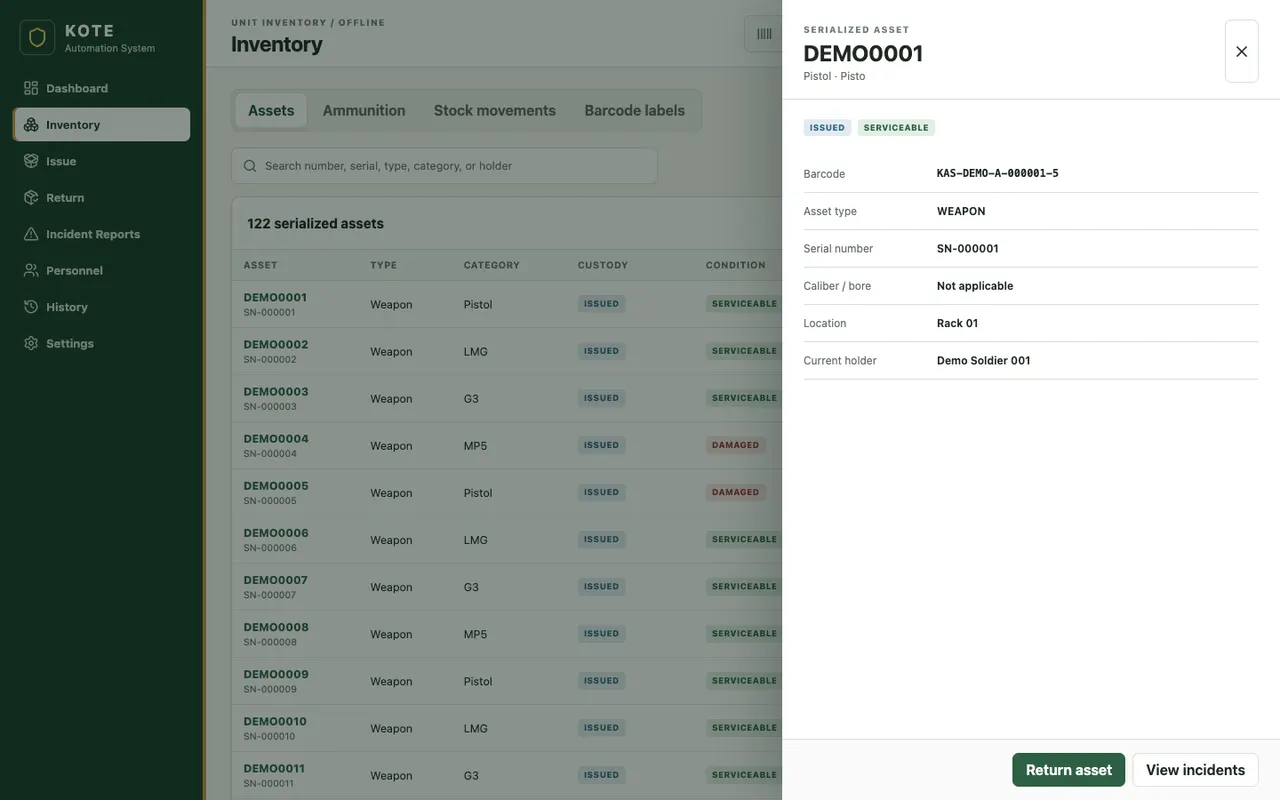This screenshot has height=800, width=1280.
Task: Click the View incidents button
Action: click(1195, 770)
